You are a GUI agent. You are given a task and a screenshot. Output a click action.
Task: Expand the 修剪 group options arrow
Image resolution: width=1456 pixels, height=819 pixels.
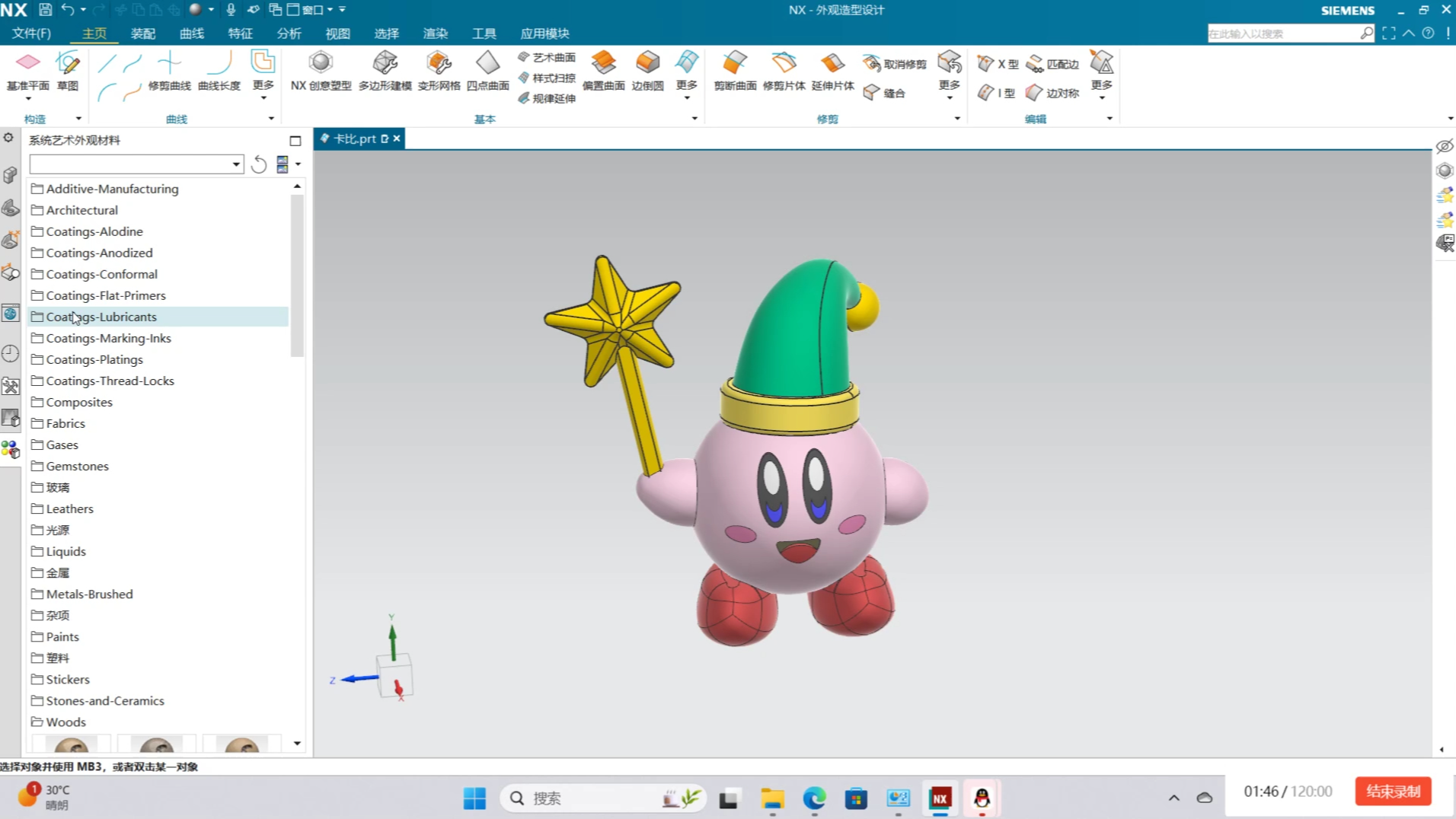(x=957, y=119)
